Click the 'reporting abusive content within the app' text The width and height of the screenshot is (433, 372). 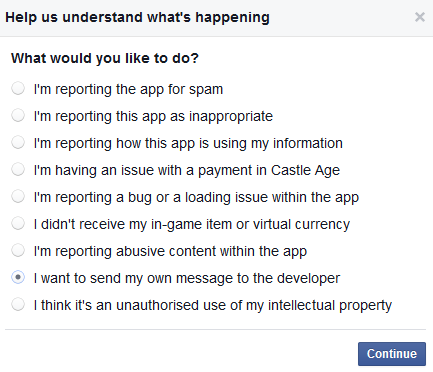click(x=181, y=252)
